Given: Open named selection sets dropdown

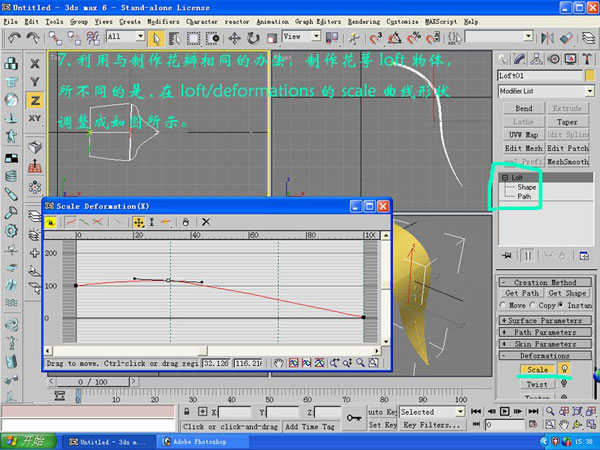Looking at the screenshot, I should [528, 37].
